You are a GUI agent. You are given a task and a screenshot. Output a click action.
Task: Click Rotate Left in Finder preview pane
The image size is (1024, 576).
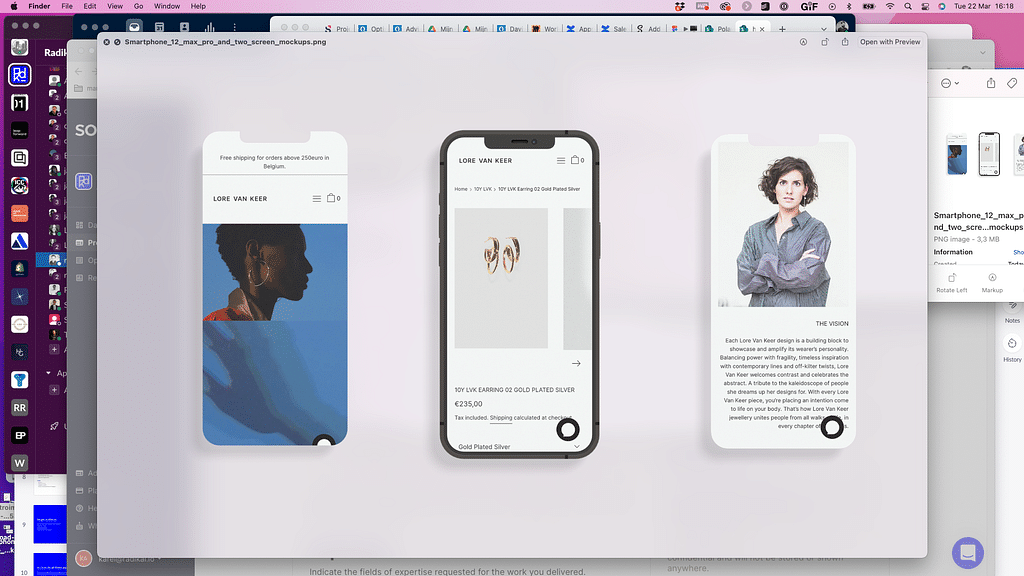tap(951, 283)
